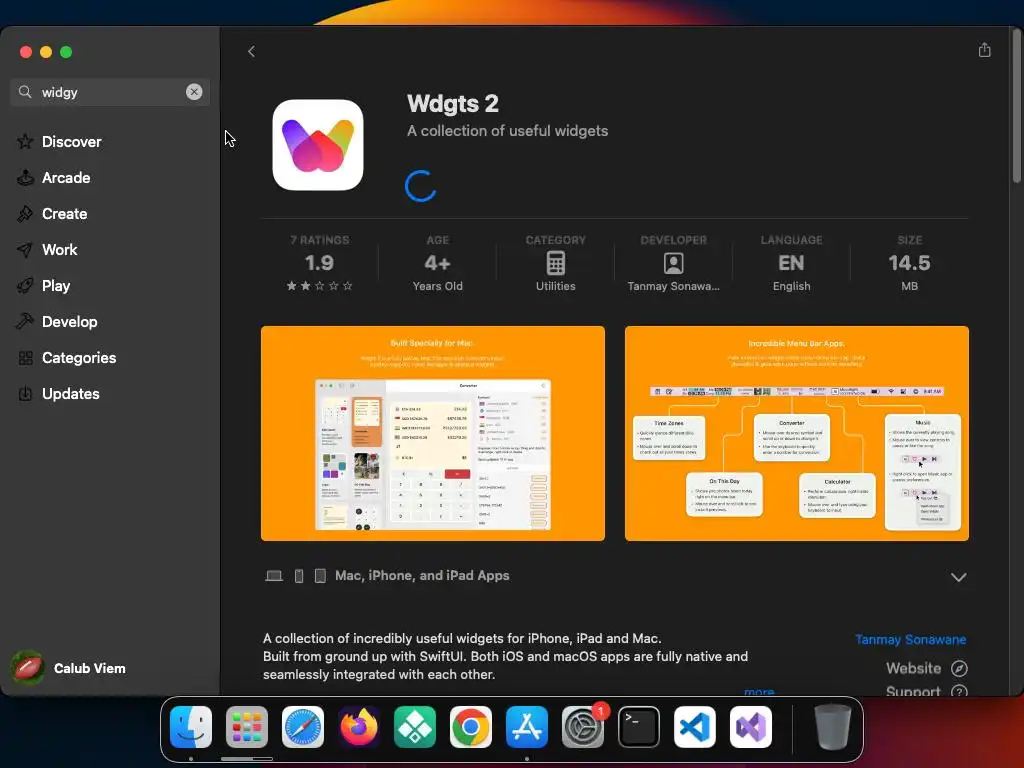Open Google Chrome from the Dock
This screenshot has width=1024, height=768.
[471, 727]
